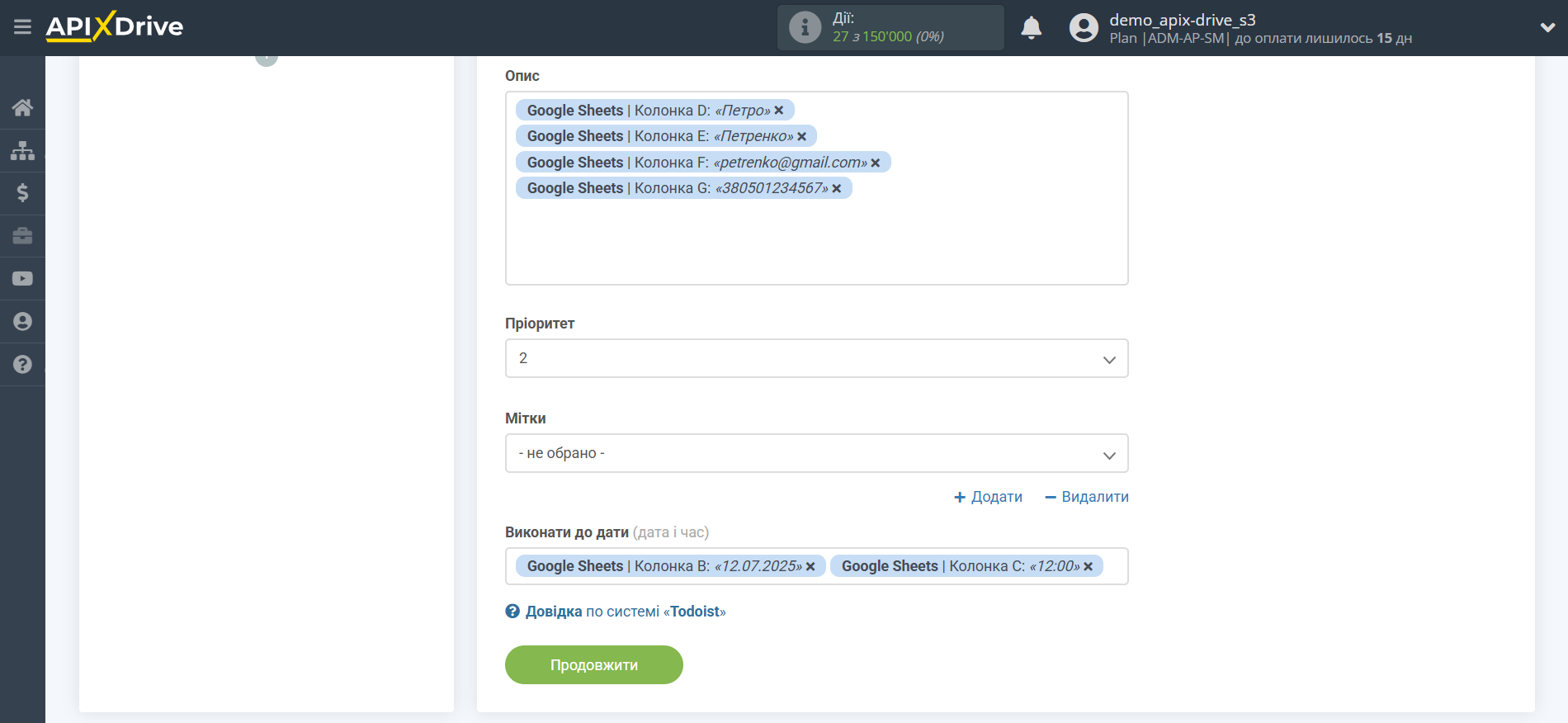Open the billing dollar sidebar icon
The width and height of the screenshot is (1568, 723).
22,193
